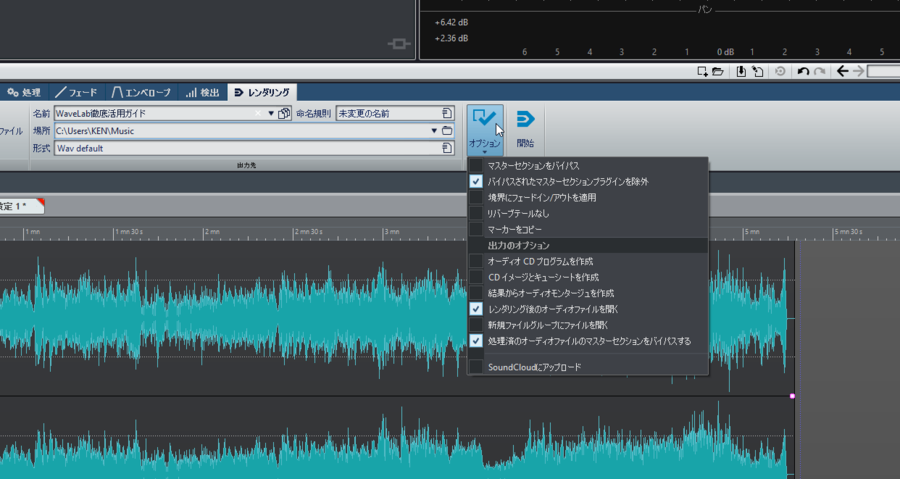
Task: Enable リバーブテールなし option
Action: tap(476, 213)
